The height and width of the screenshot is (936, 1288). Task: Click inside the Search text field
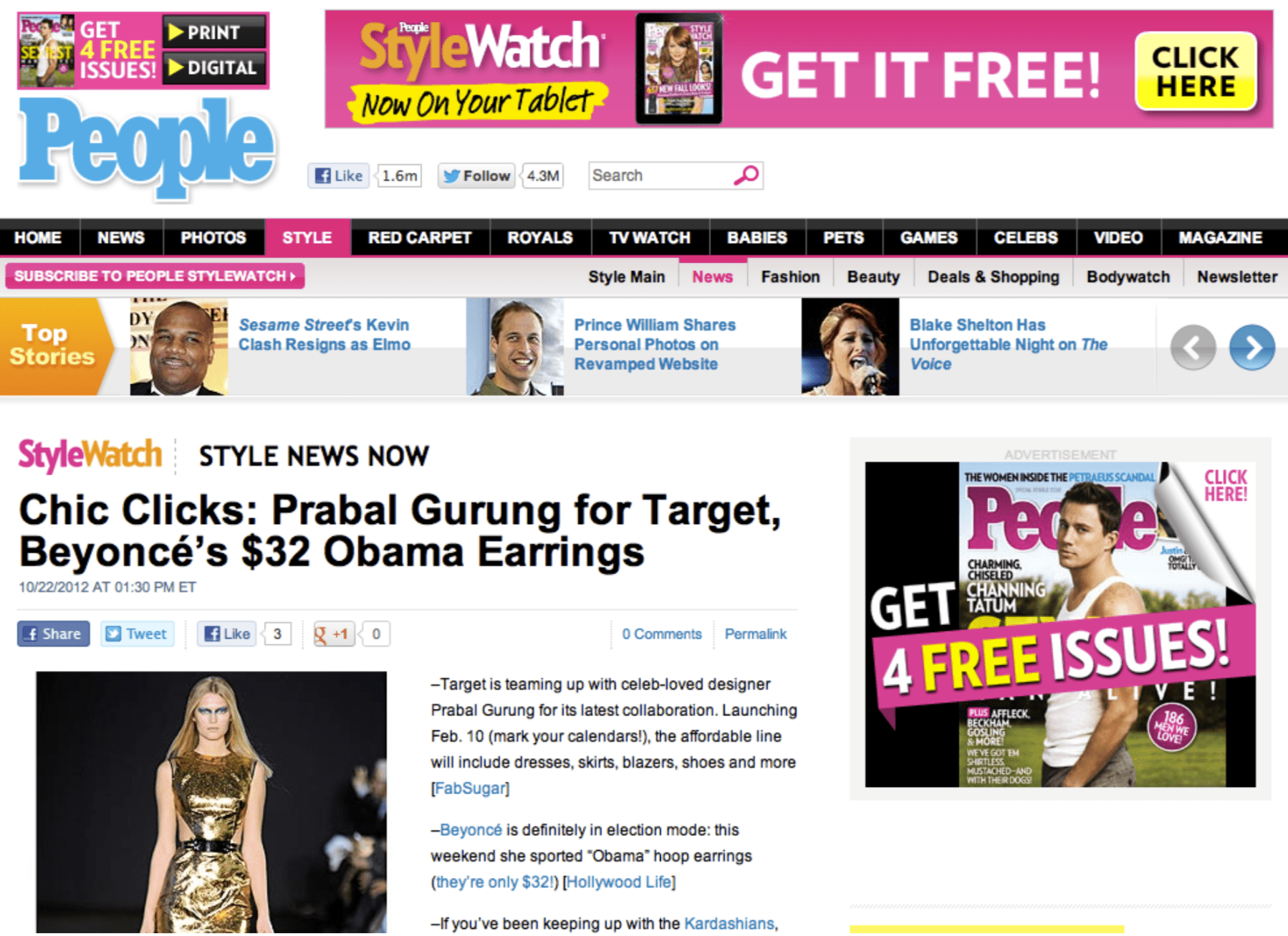pyautogui.click(x=659, y=176)
